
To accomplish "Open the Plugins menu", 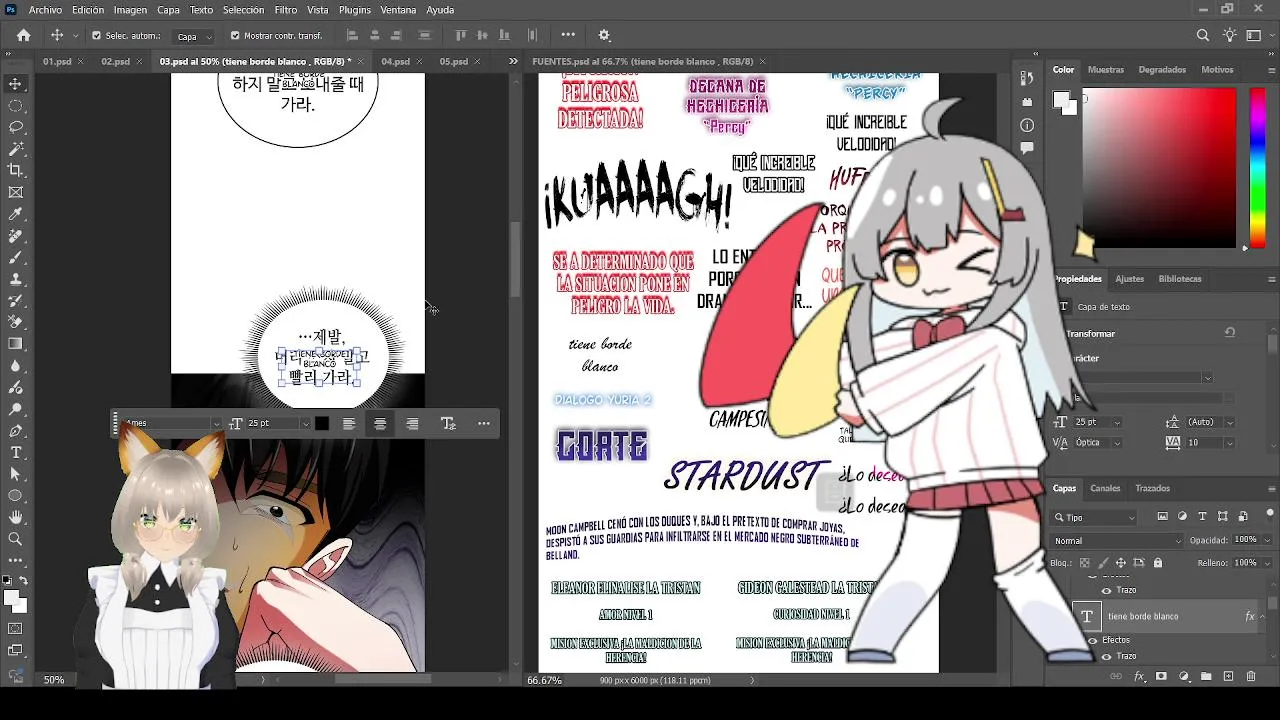I will pos(355,10).
